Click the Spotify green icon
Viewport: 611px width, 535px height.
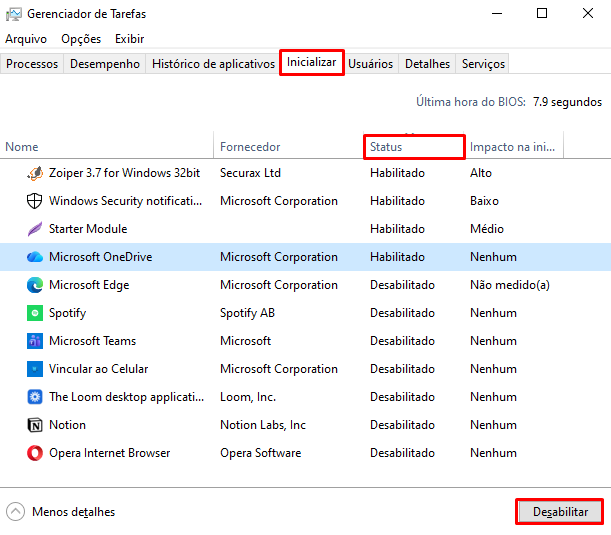click(35, 313)
